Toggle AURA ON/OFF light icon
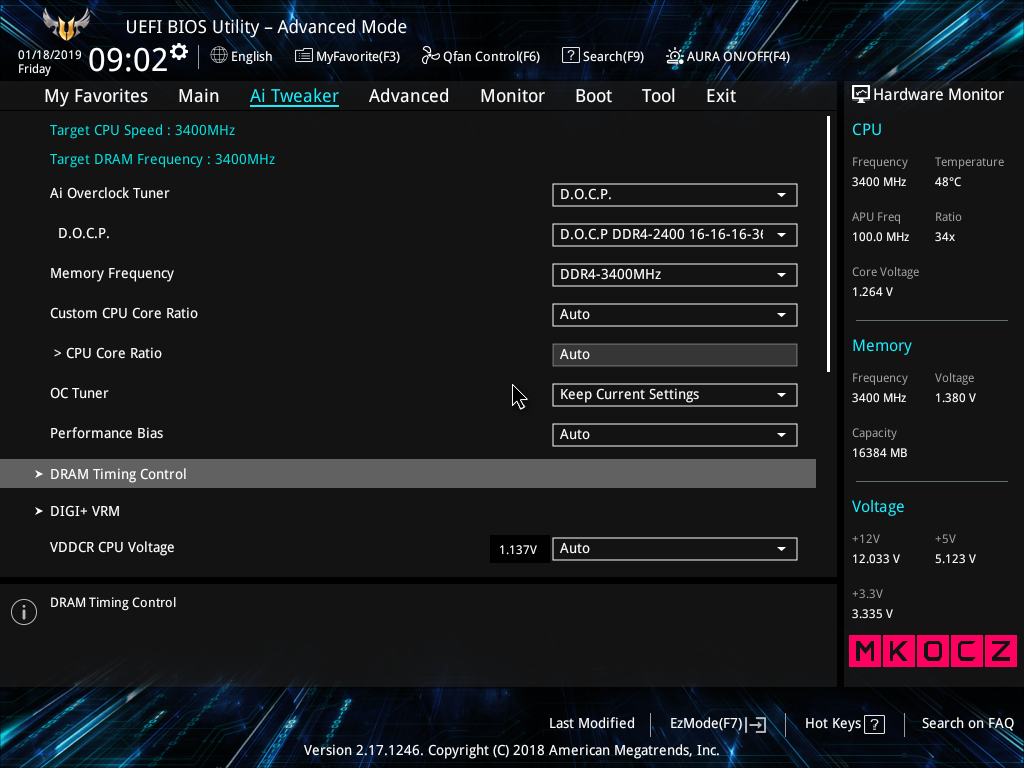This screenshot has height=768, width=1024. click(674, 56)
